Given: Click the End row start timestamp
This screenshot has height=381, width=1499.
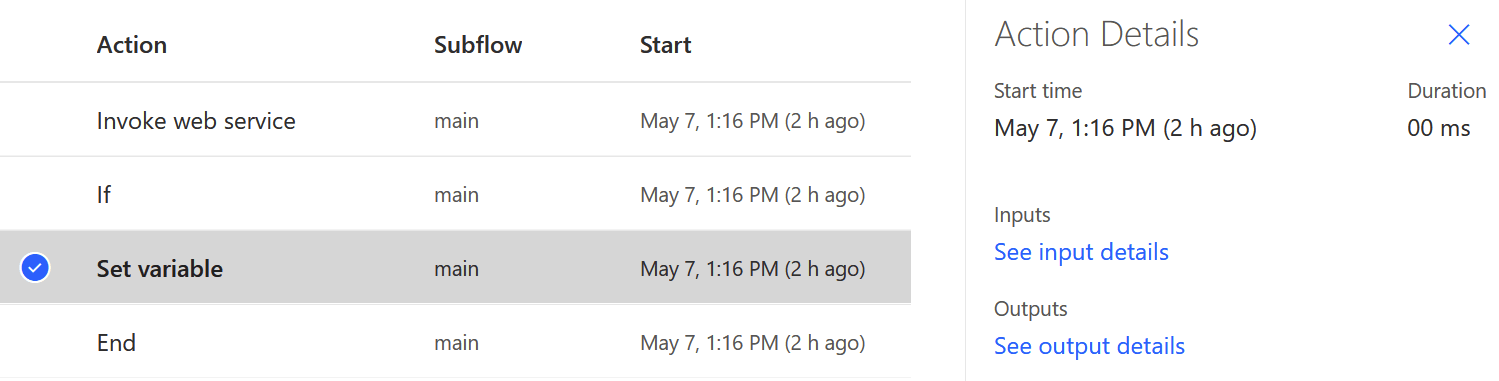Looking at the screenshot, I should tap(752, 343).
